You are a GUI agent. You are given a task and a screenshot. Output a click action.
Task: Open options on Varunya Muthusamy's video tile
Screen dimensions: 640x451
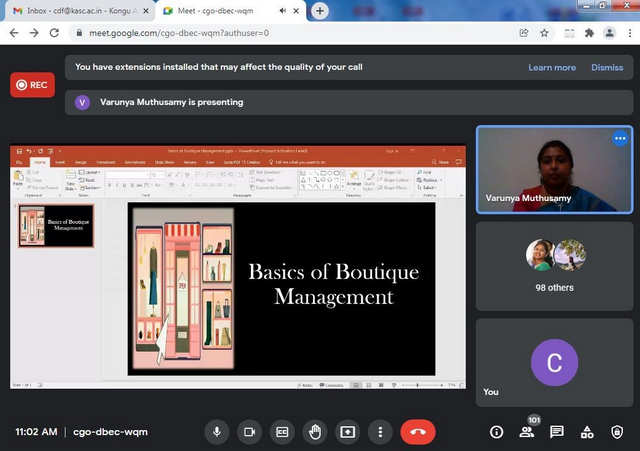pos(620,139)
